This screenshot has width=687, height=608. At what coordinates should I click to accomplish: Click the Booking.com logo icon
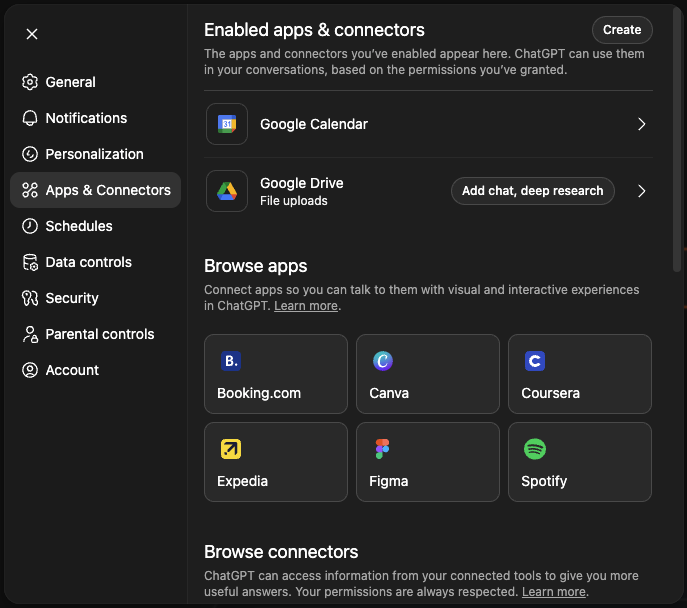(x=231, y=361)
